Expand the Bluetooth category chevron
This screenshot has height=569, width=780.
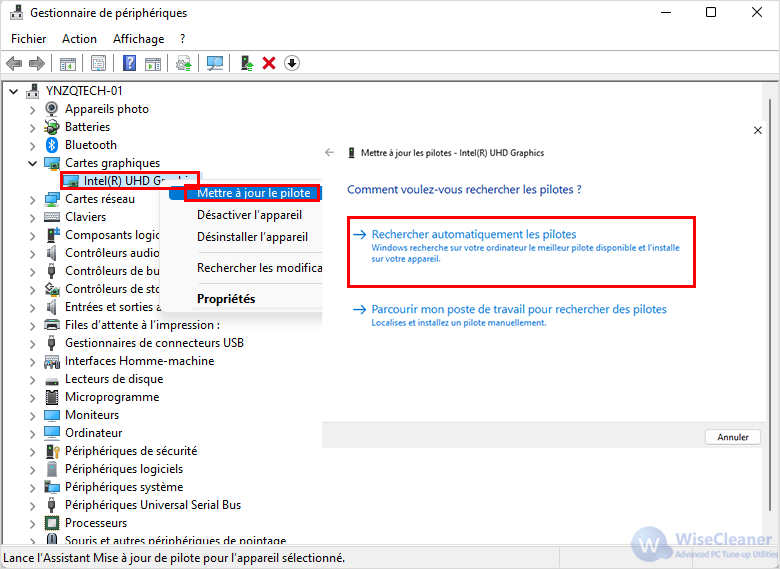tap(32, 146)
